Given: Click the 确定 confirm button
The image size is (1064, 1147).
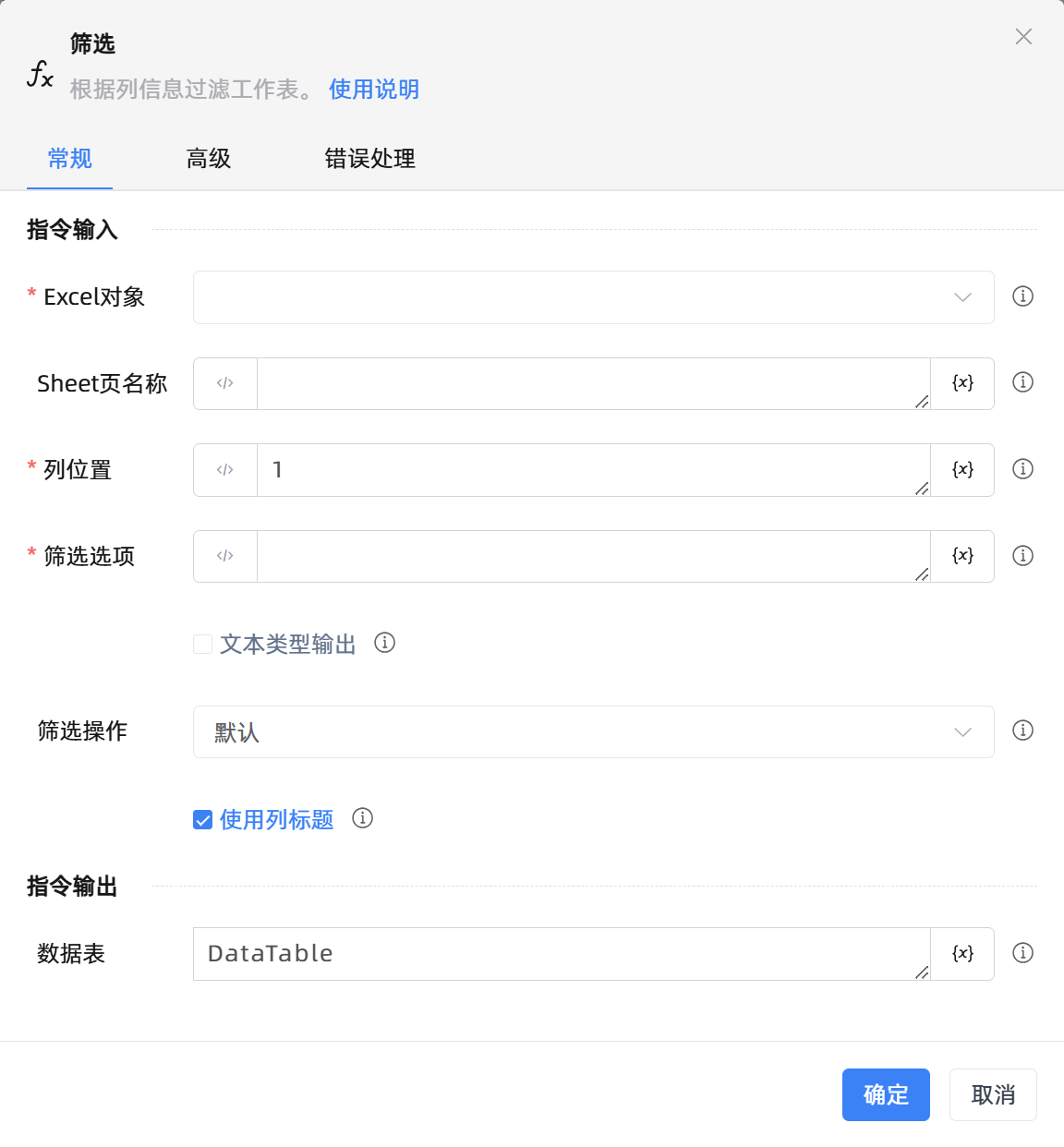Looking at the screenshot, I should pos(885,1094).
